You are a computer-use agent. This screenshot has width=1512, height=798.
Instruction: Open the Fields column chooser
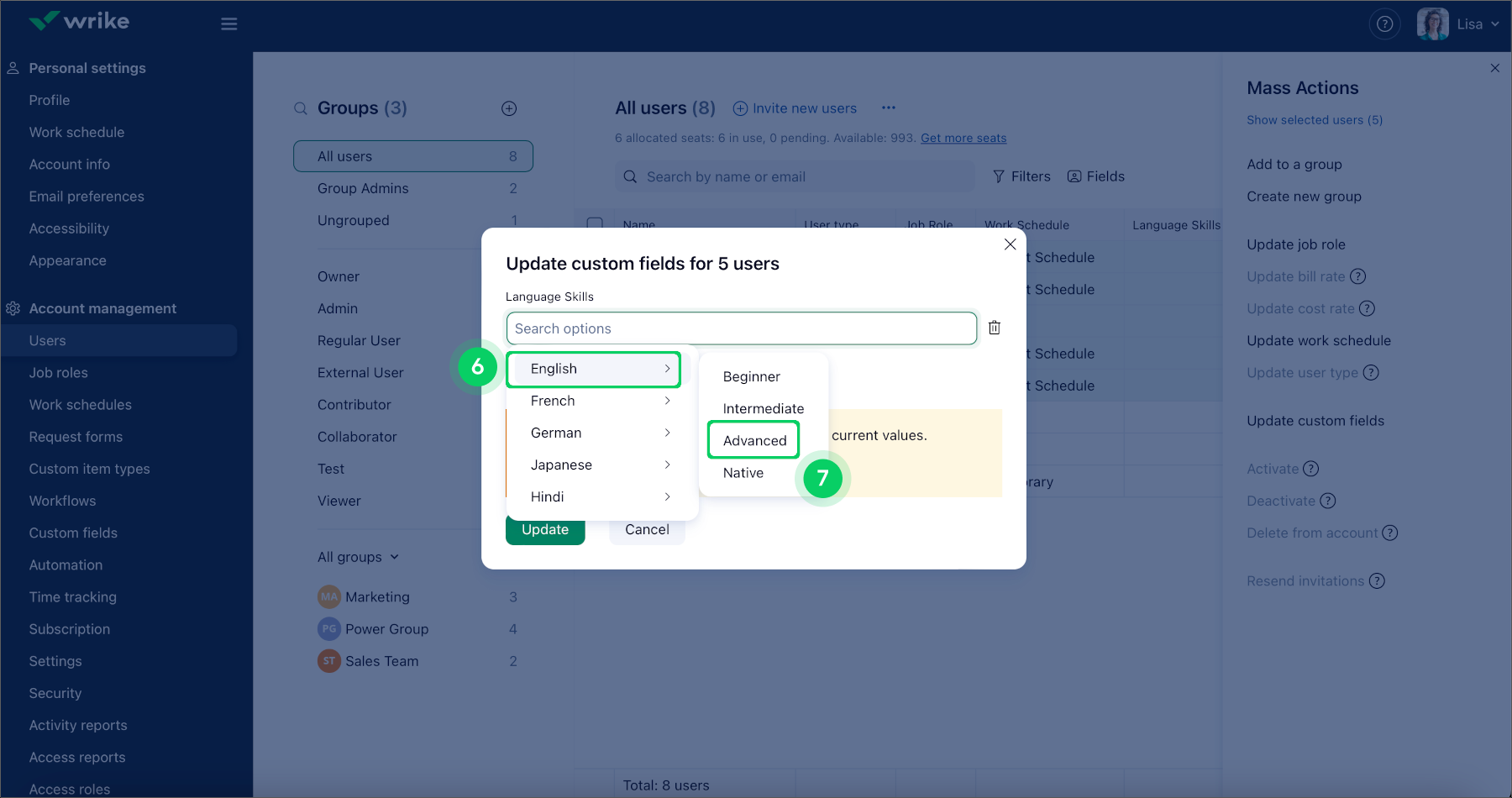1096,176
